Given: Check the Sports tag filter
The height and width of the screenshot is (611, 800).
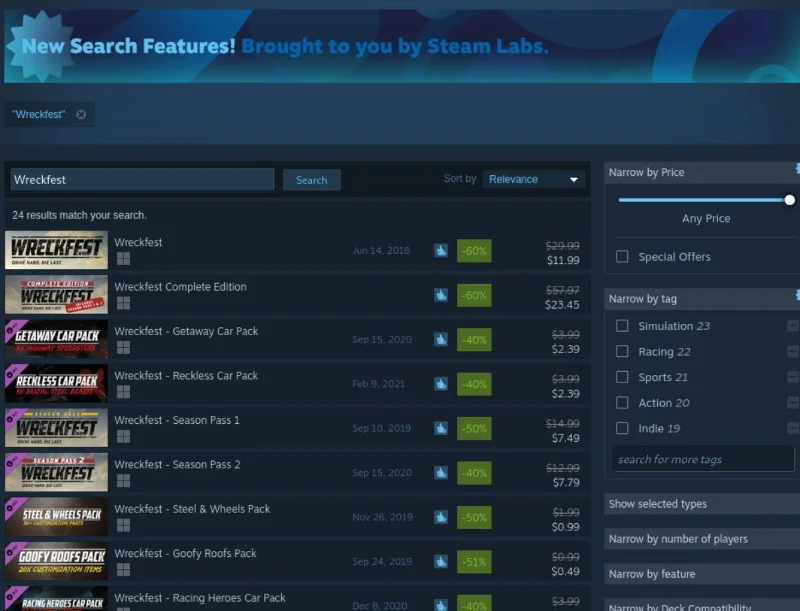Looking at the screenshot, I should (622, 377).
